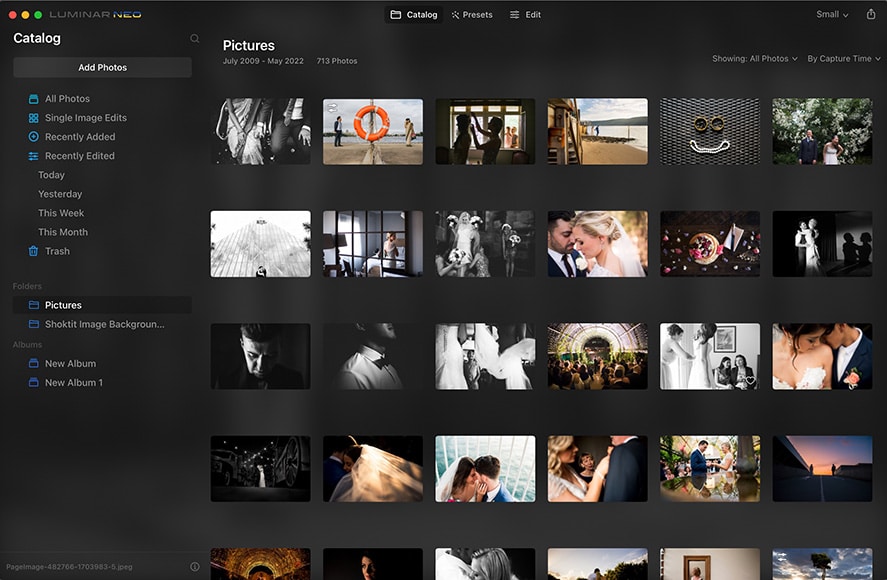Click the PageImage file name in status bar
The height and width of the screenshot is (580, 887).
click(69, 566)
